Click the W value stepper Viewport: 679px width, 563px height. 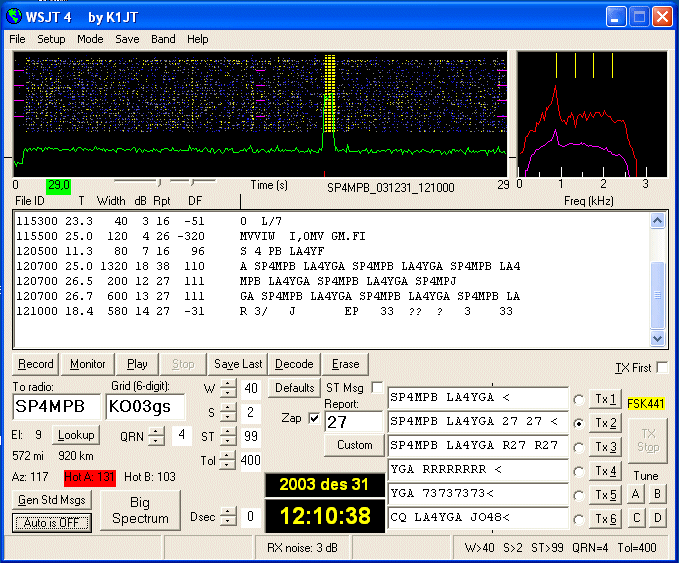228,388
